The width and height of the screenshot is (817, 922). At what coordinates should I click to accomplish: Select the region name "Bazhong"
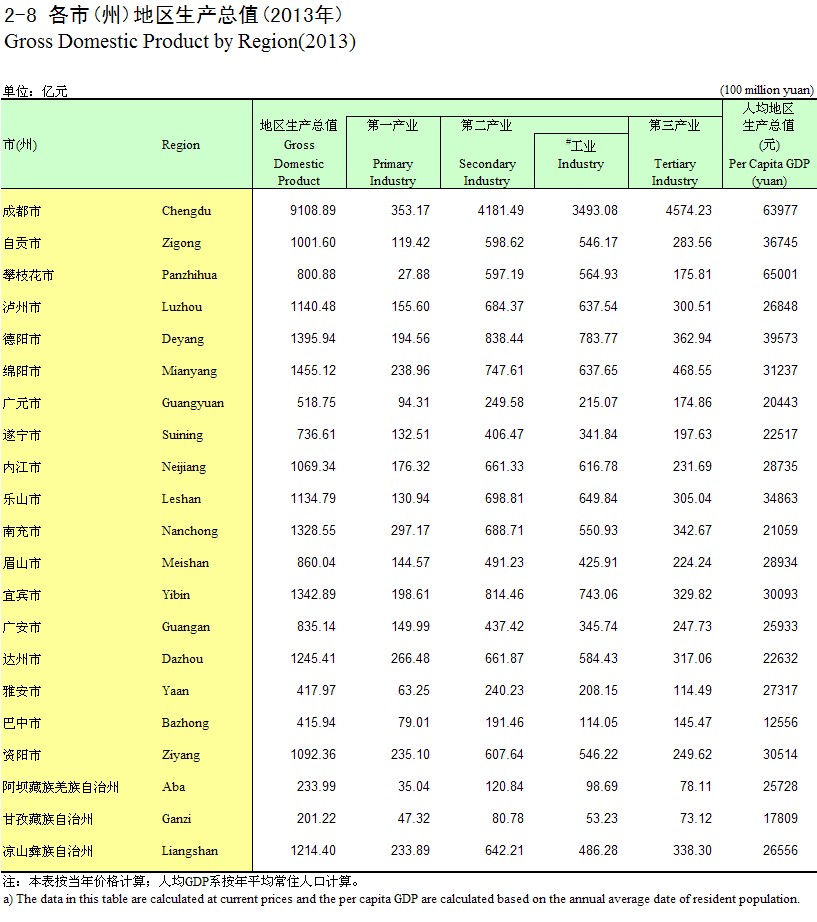coord(185,723)
